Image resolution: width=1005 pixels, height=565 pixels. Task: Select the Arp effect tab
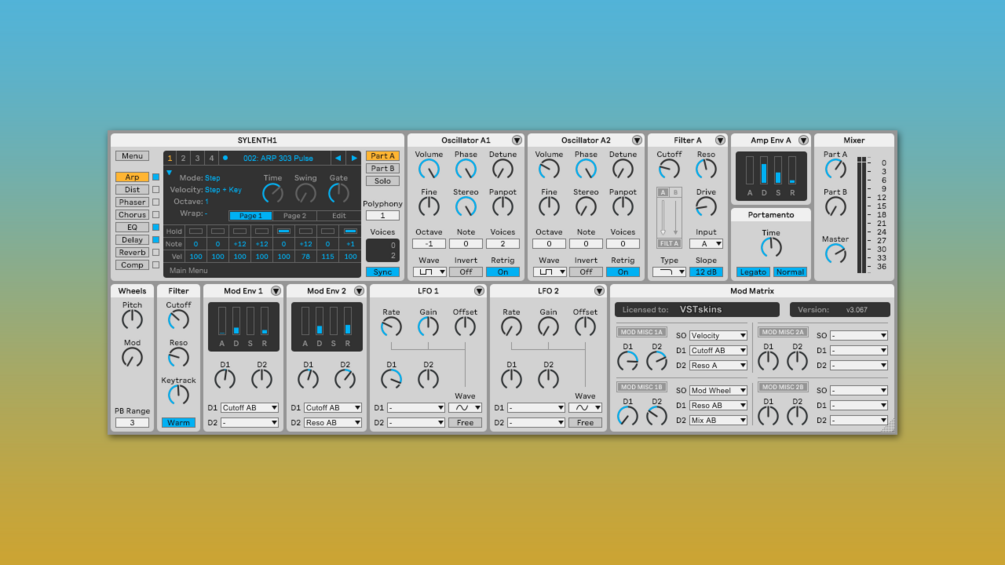click(x=132, y=177)
